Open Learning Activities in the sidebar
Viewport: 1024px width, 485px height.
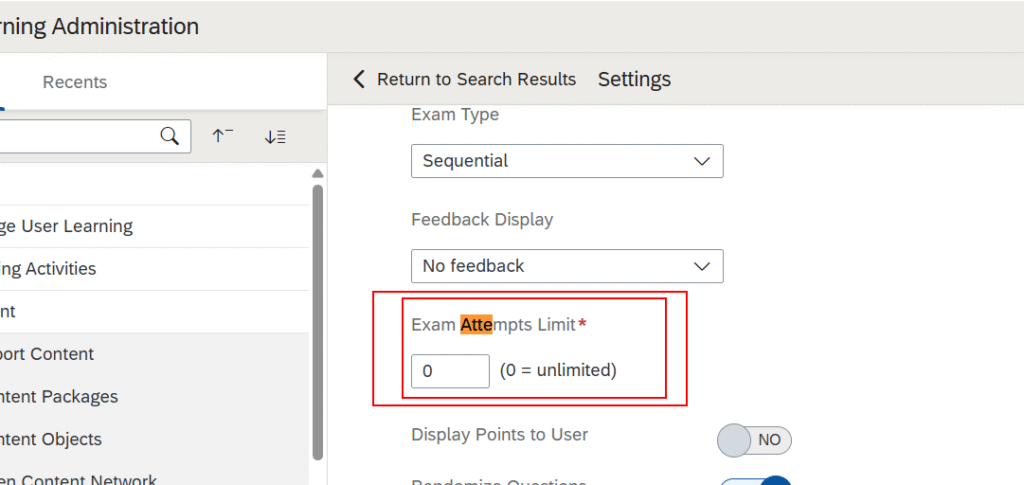click(x=48, y=269)
